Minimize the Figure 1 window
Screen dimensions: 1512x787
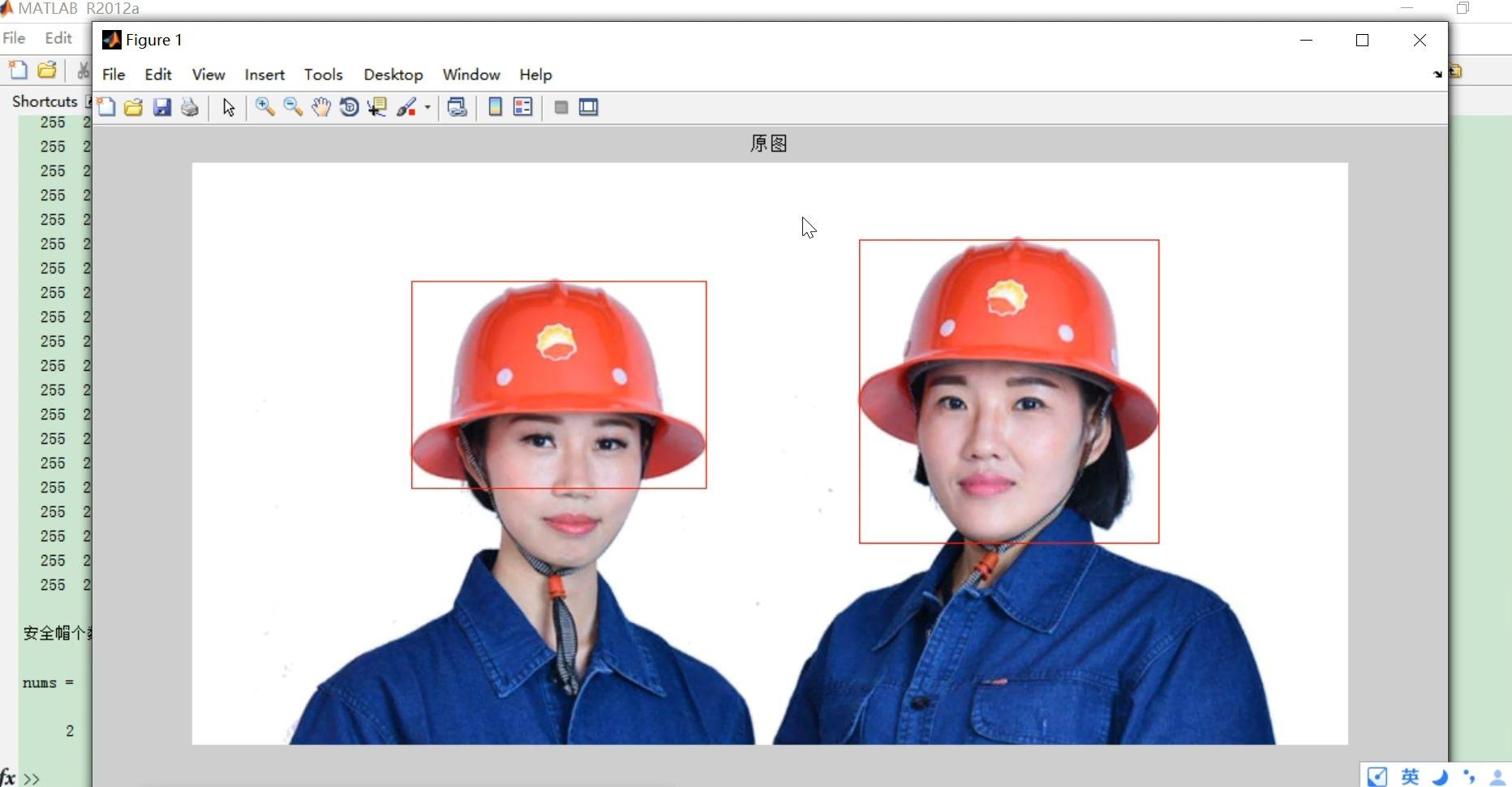(1306, 40)
